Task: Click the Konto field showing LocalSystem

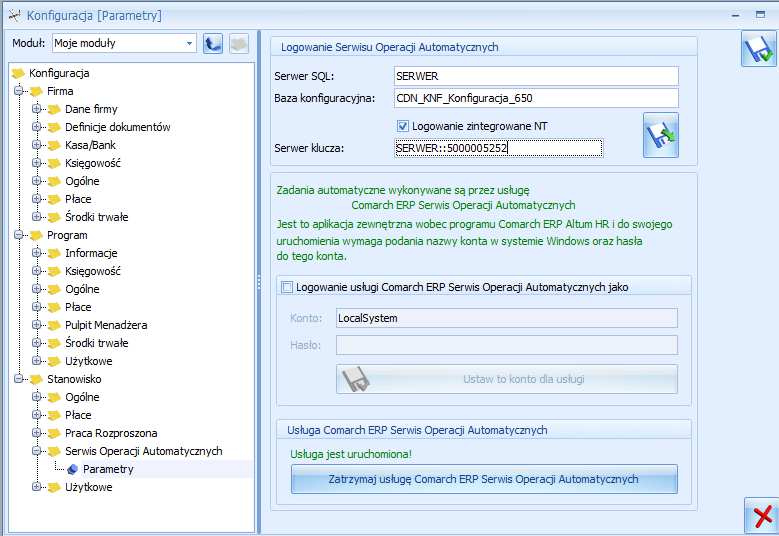Action: [507, 318]
